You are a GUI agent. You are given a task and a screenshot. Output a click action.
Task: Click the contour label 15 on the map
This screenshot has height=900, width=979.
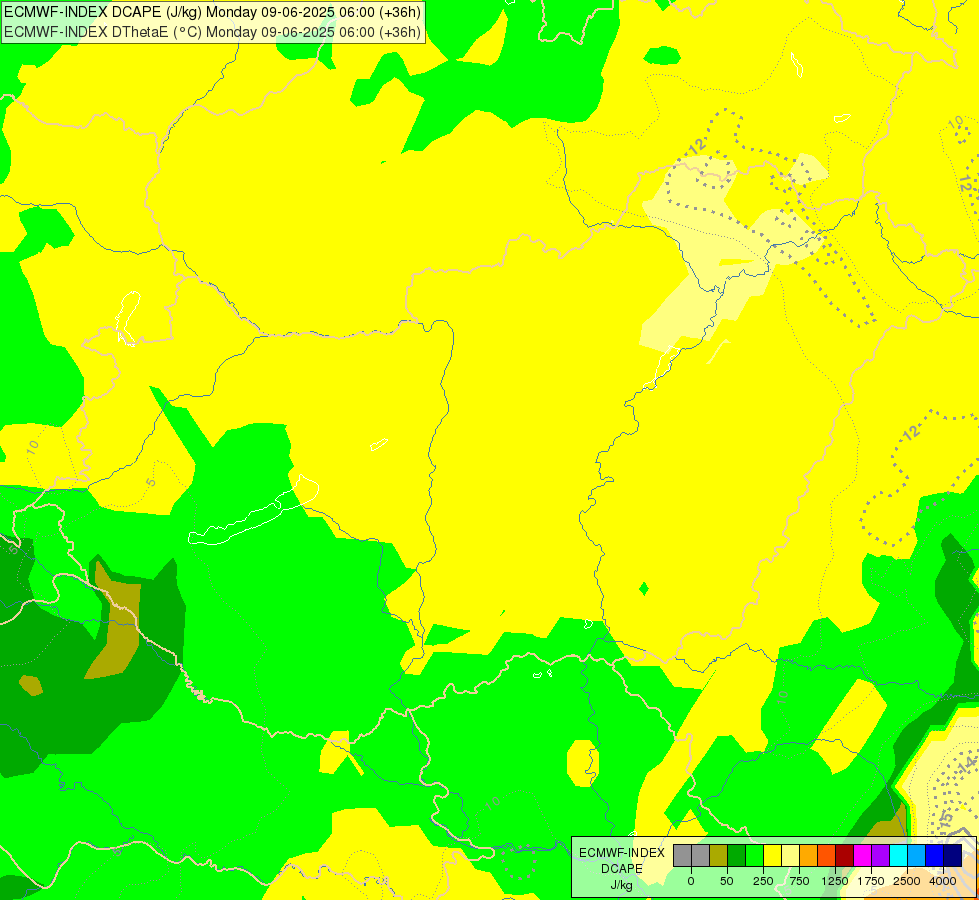point(947,817)
